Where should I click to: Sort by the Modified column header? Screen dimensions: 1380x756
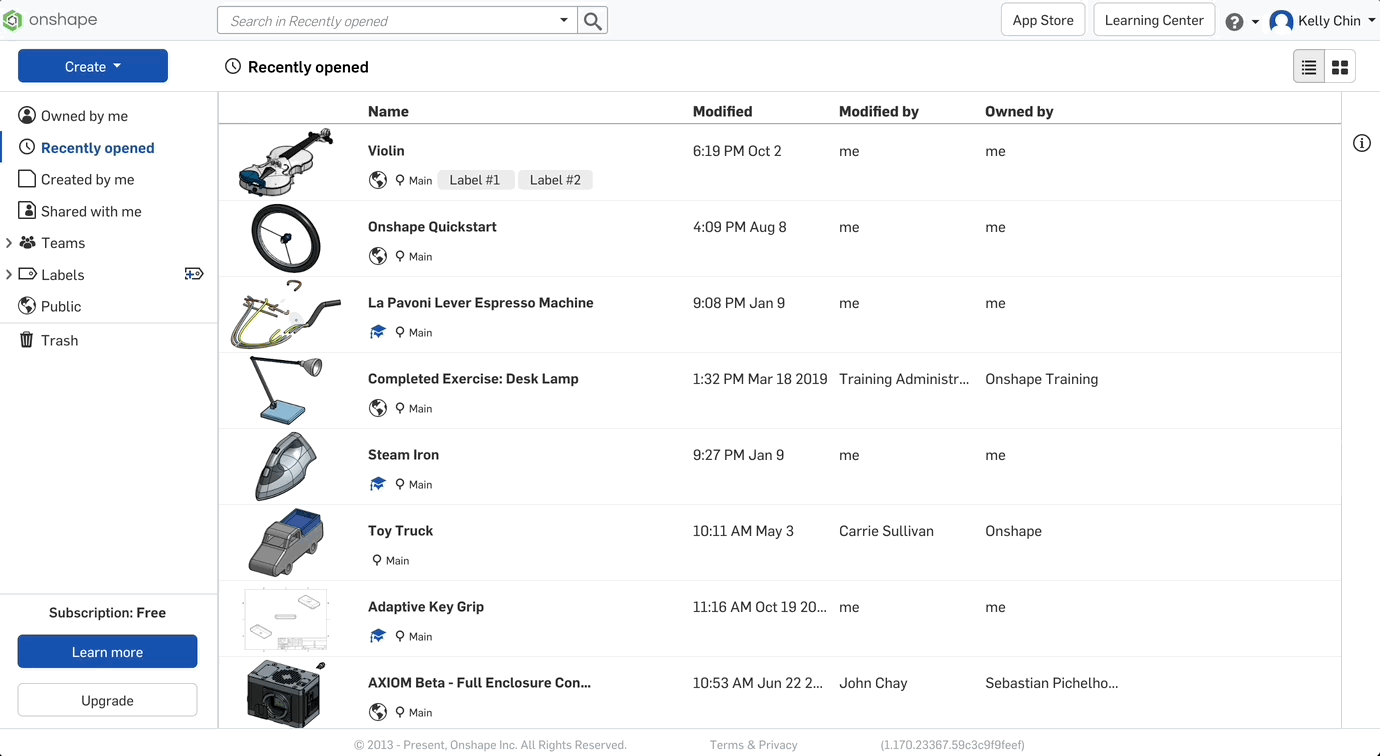coord(722,111)
